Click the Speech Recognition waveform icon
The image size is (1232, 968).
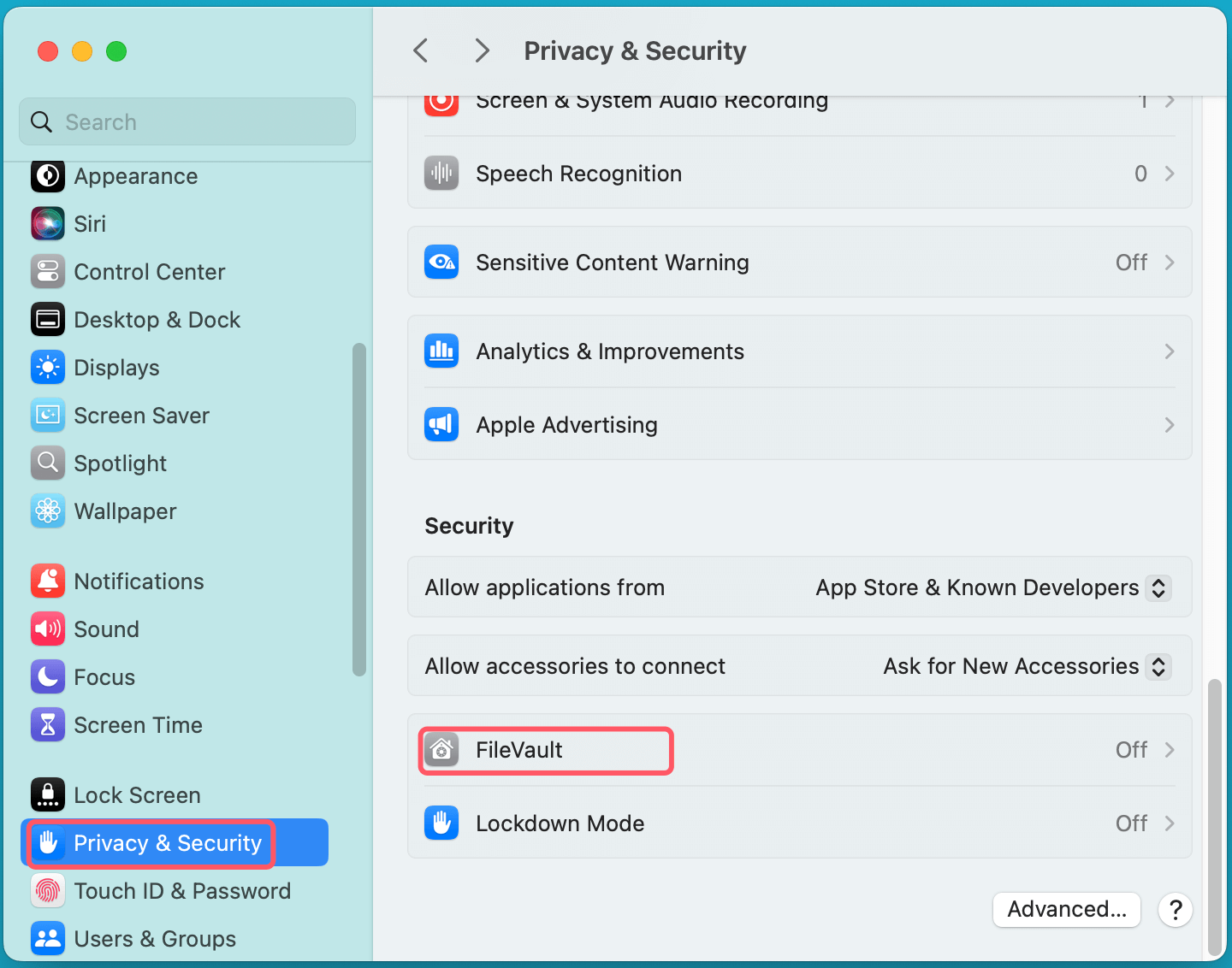click(x=441, y=174)
